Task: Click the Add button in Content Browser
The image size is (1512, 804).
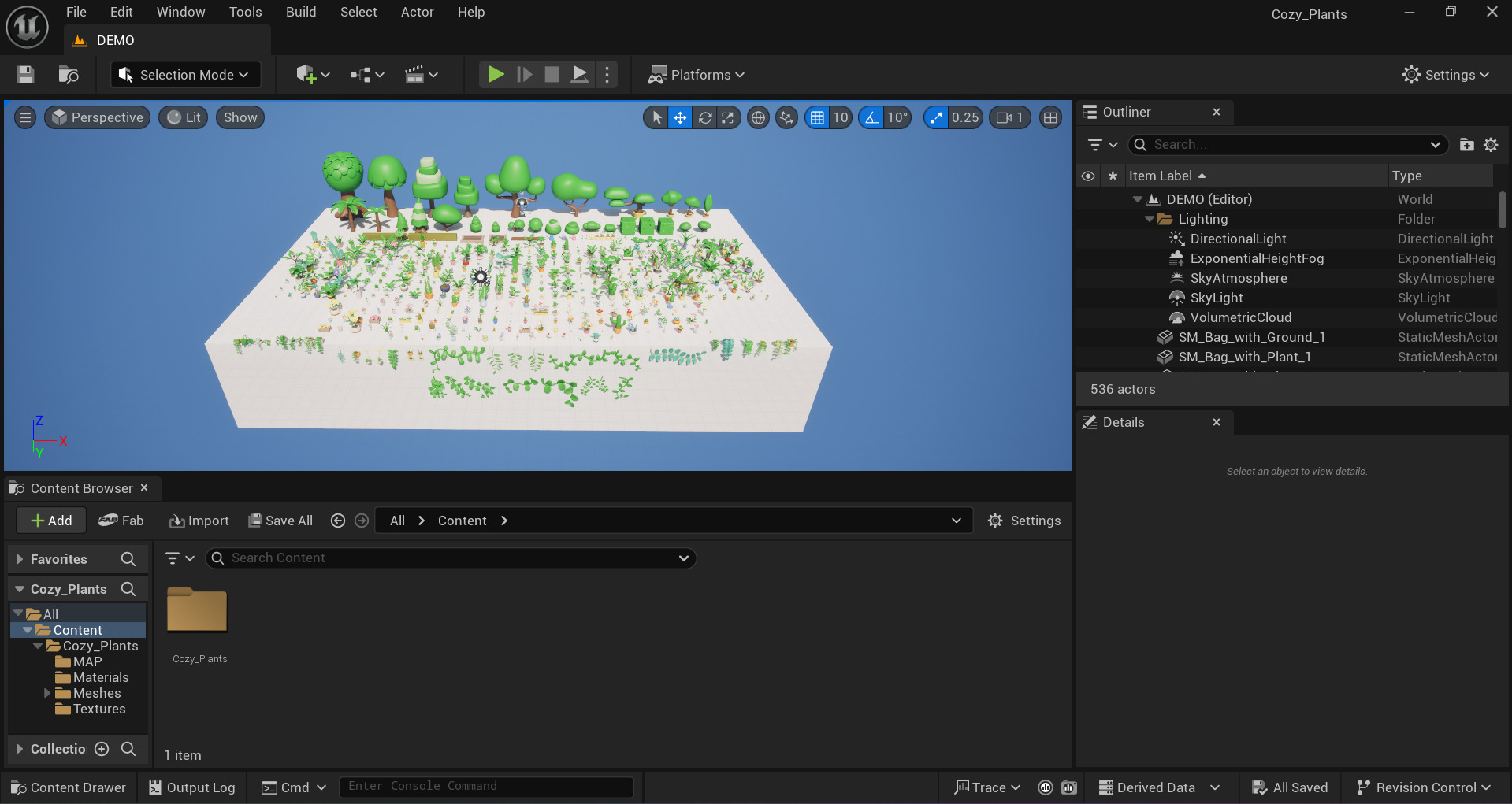Action: 51,521
